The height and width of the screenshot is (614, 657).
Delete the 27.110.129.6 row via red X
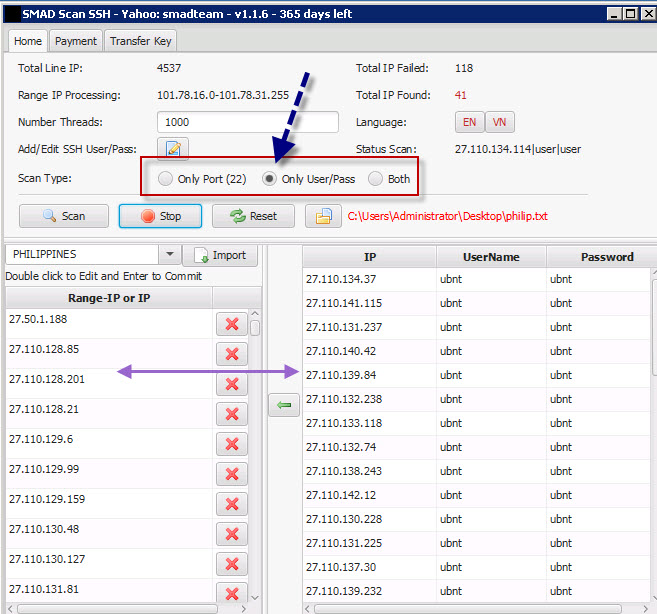pyautogui.click(x=231, y=443)
